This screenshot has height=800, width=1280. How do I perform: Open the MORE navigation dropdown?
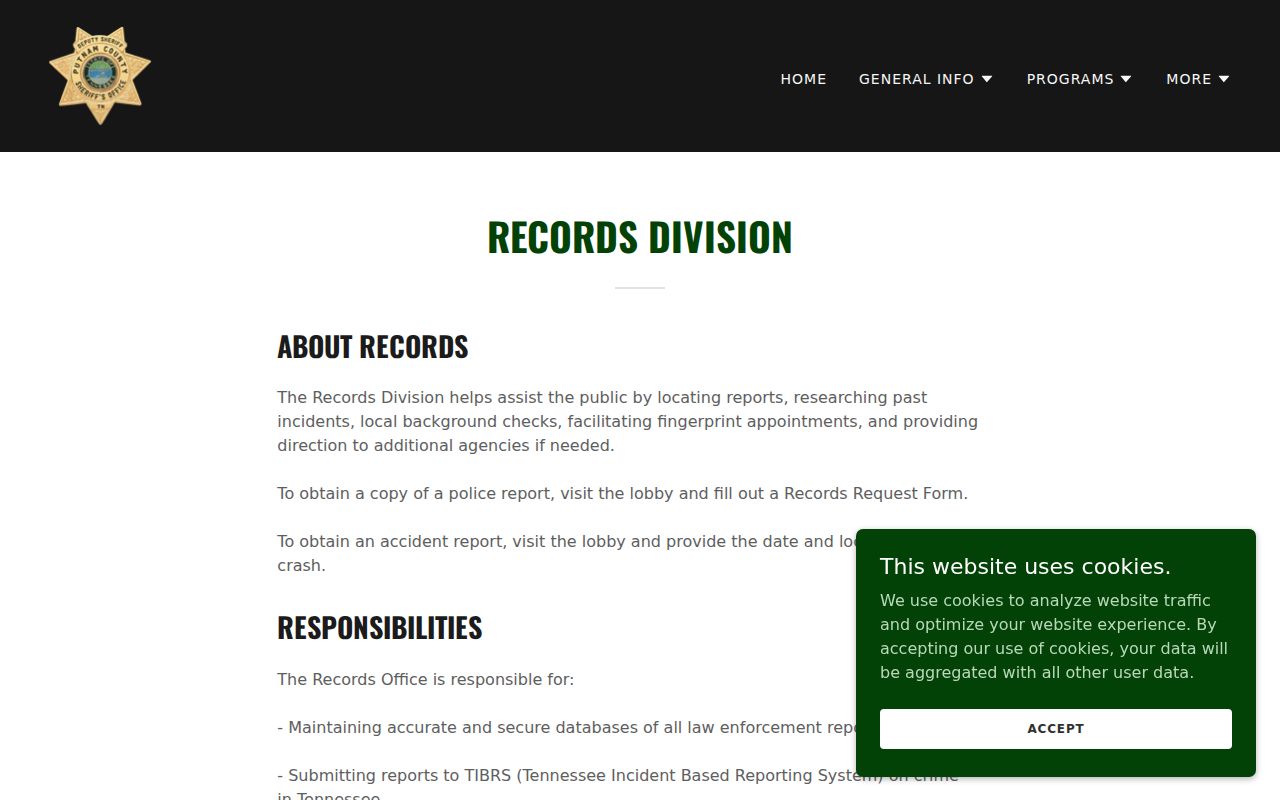coord(1197,79)
